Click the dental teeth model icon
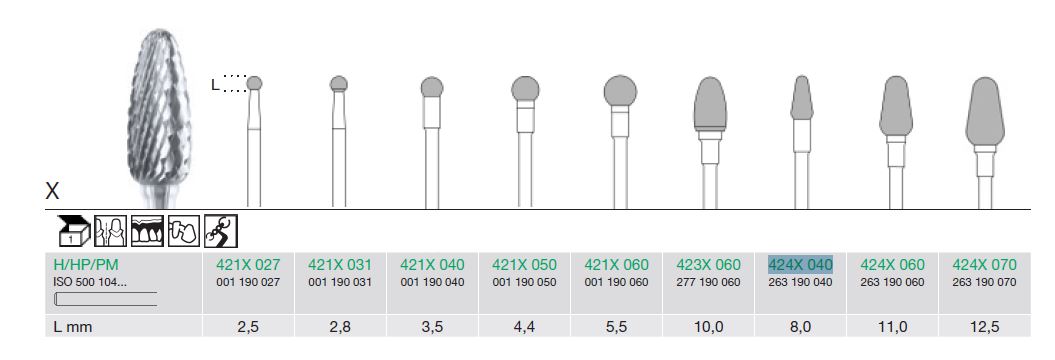 (x=147, y=231)
